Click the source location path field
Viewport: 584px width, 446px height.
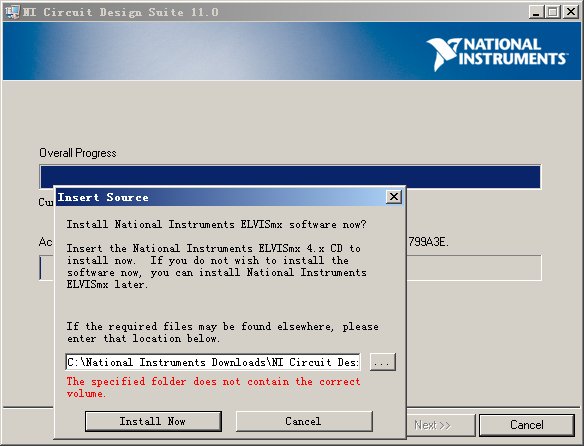tap(213, 362)
